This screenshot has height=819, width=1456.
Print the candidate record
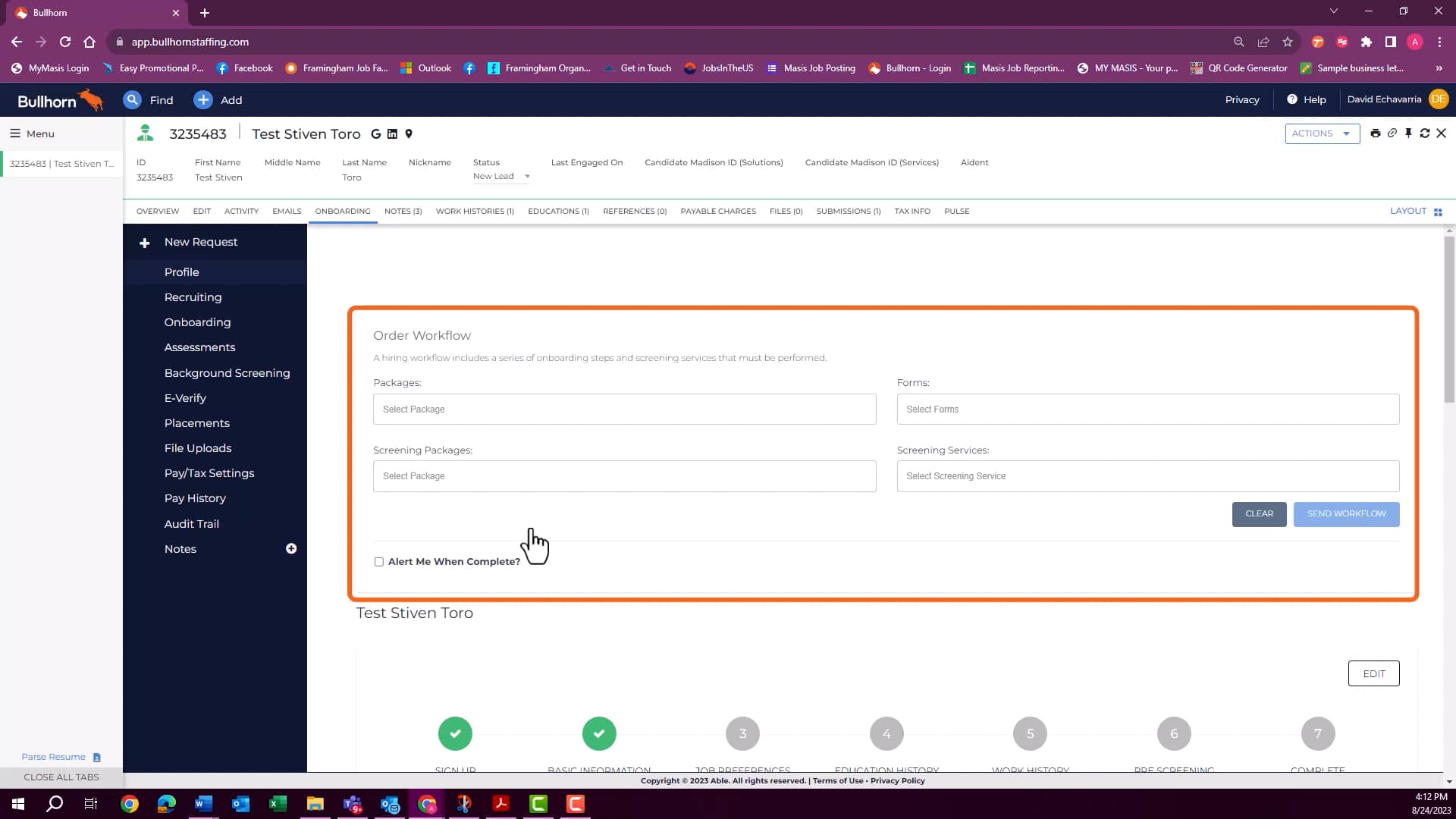tap(1376, 133)
